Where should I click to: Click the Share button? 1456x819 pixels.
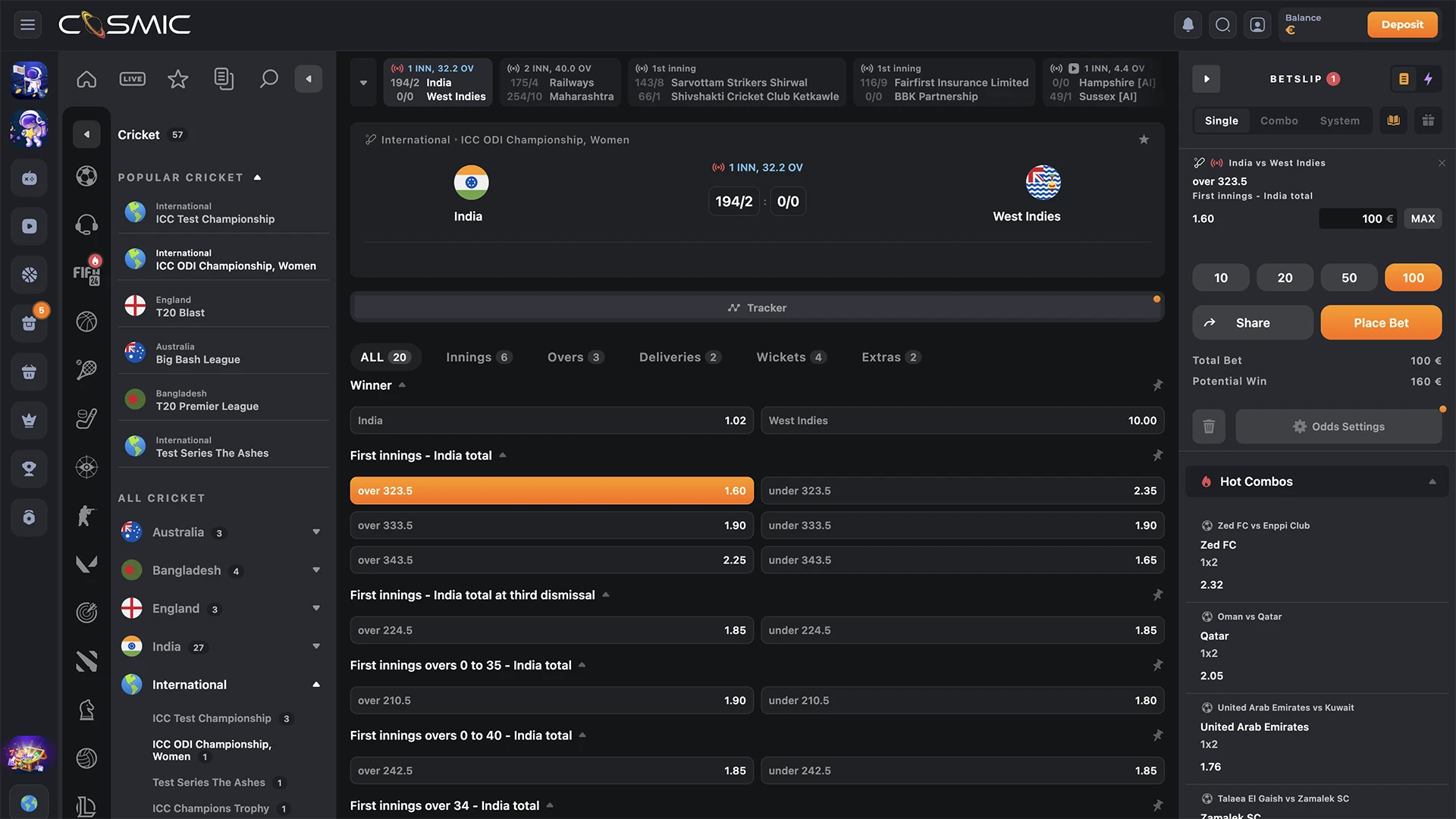(1253, 323)
